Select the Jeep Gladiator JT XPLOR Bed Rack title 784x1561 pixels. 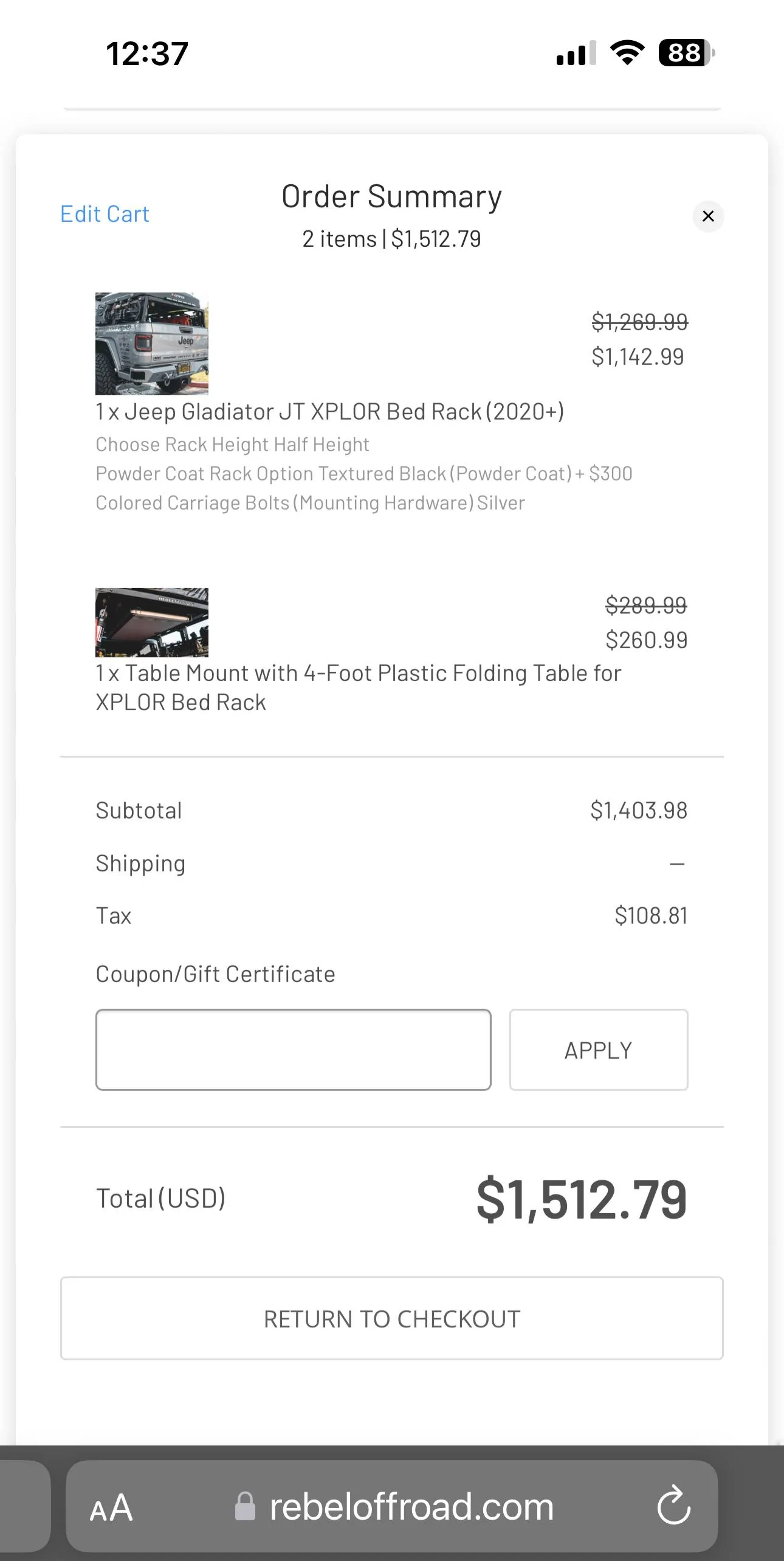click(x=330, y=412)
